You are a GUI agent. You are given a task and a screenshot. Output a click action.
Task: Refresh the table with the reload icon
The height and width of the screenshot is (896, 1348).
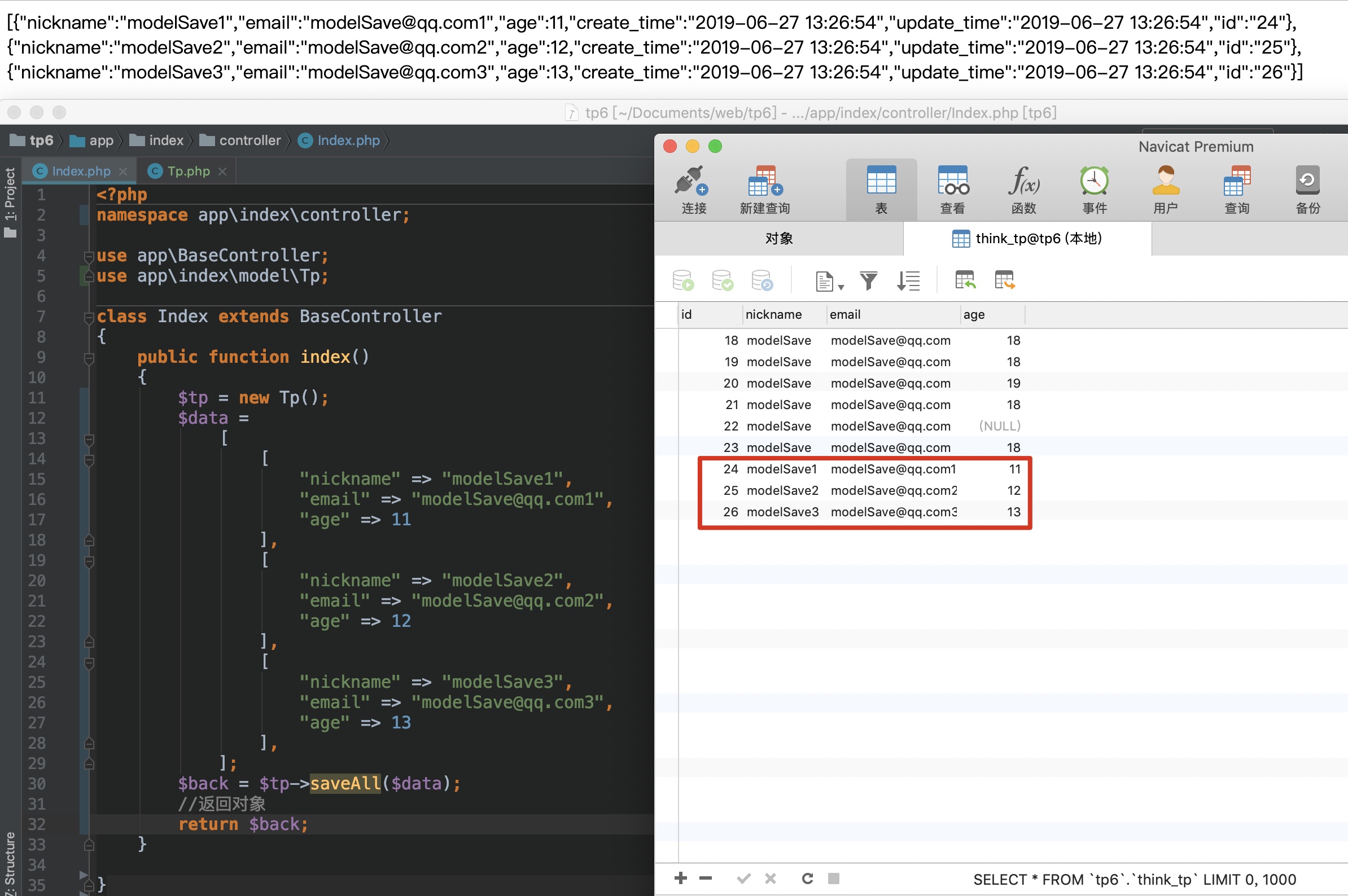pos(807,879)
